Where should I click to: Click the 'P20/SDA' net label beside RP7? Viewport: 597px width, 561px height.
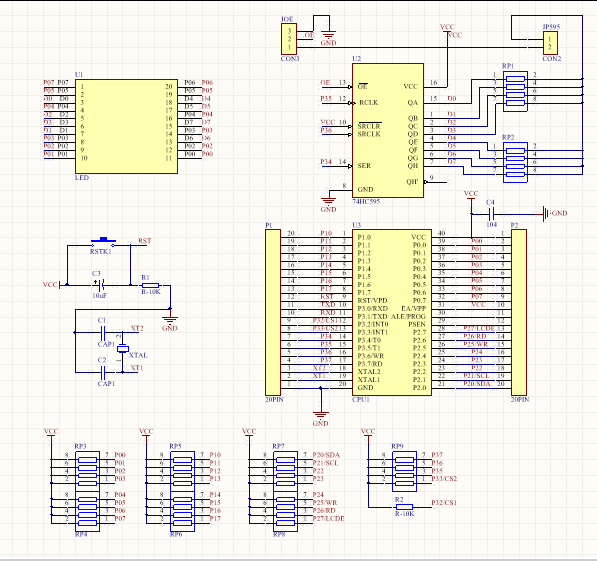[x=326, y=455]
